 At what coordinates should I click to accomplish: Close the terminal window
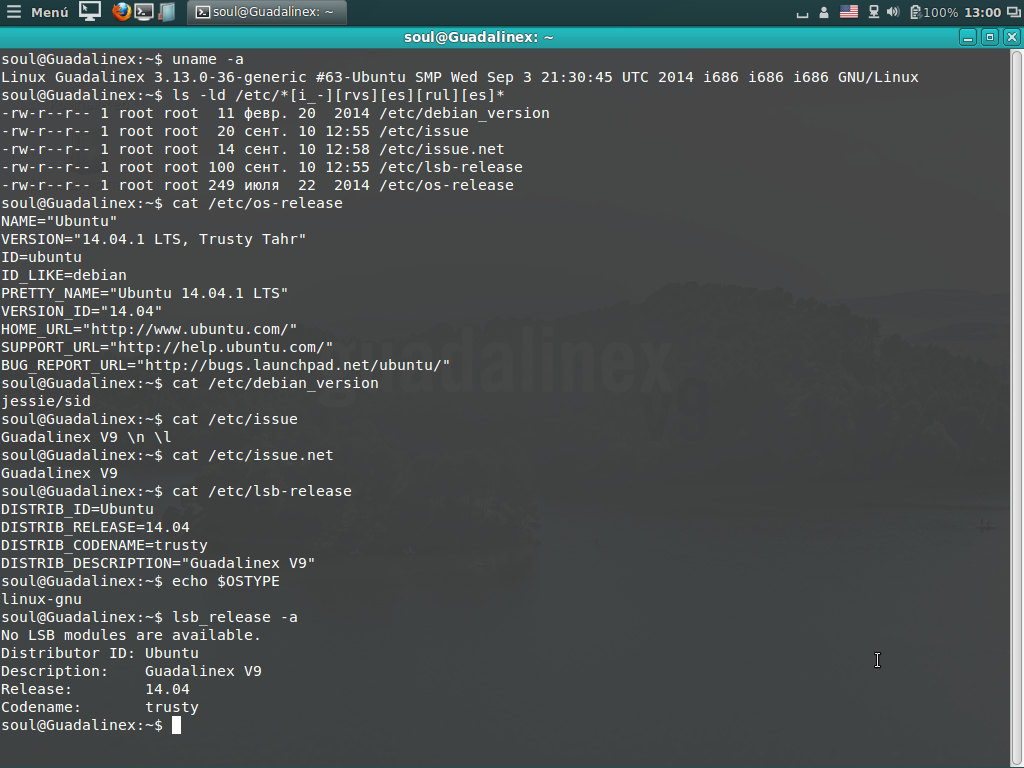pyautogui.click(x=1012, y=37)
